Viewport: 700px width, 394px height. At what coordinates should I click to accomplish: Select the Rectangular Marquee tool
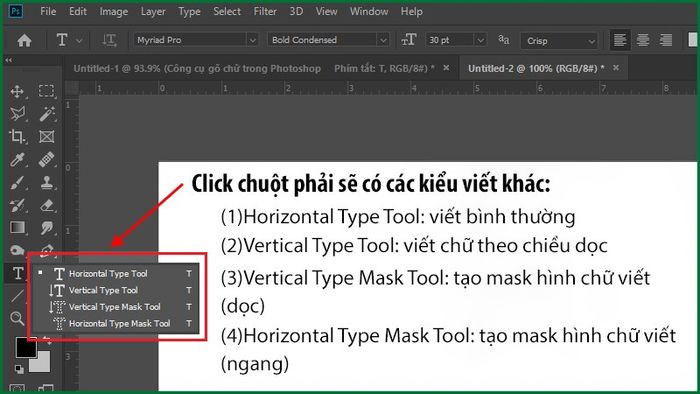46,91
